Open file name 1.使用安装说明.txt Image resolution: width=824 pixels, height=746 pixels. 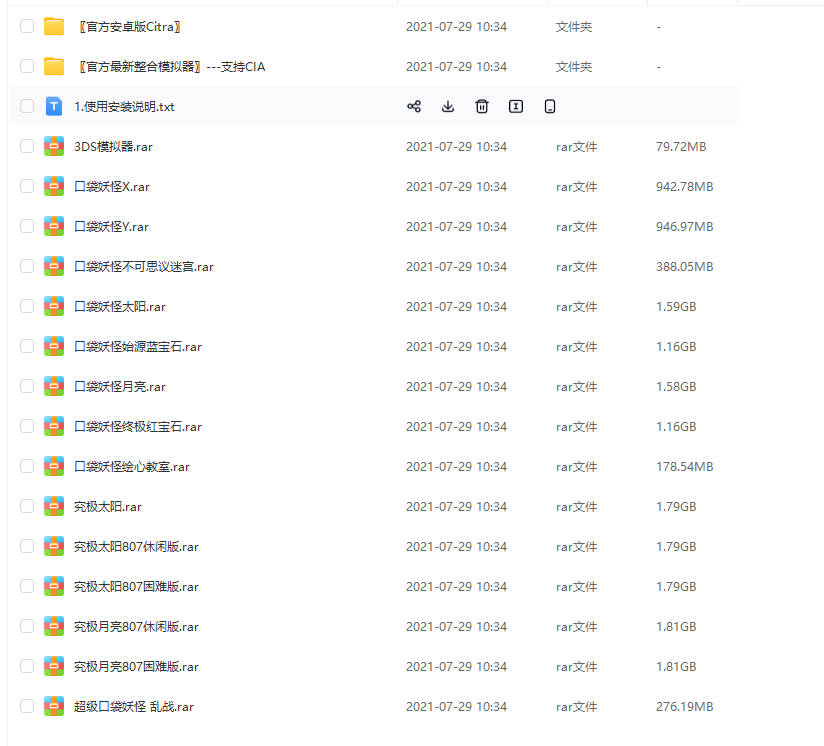pyautogui.click(x=124, y=107)
